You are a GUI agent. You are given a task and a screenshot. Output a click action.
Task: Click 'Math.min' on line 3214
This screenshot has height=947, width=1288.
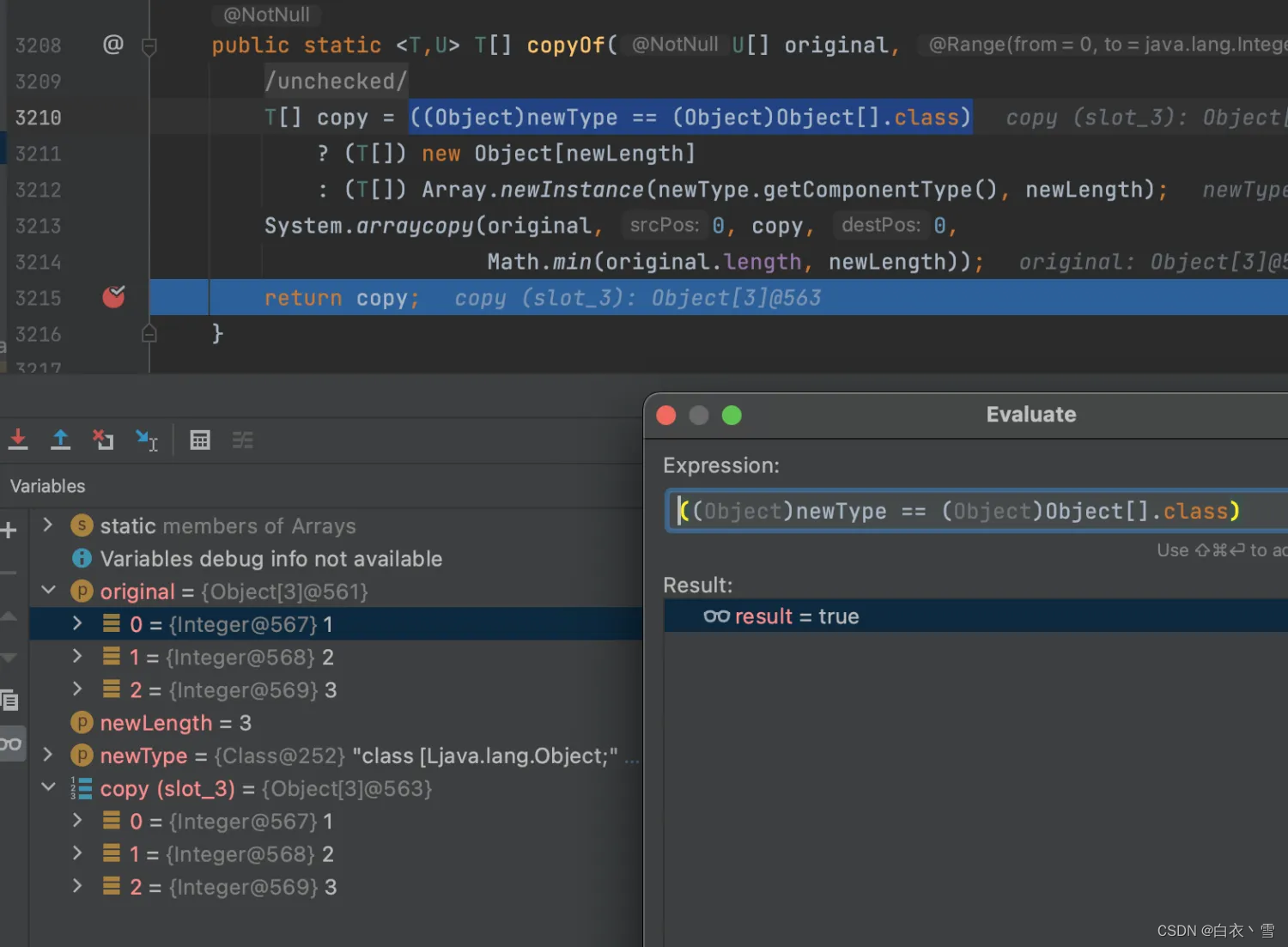click(x=540, y=262)
